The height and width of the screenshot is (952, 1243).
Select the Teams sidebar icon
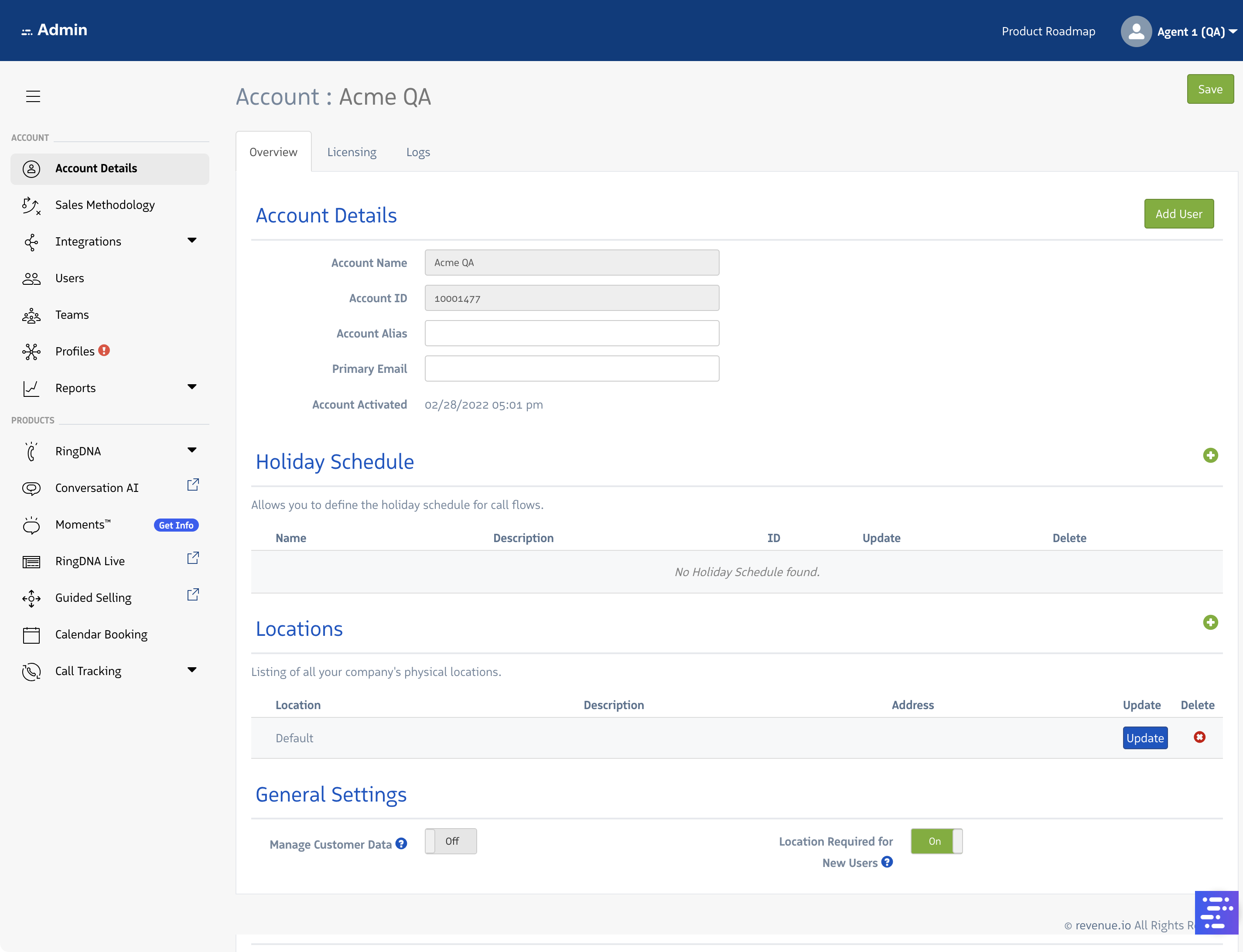[32, 315]
